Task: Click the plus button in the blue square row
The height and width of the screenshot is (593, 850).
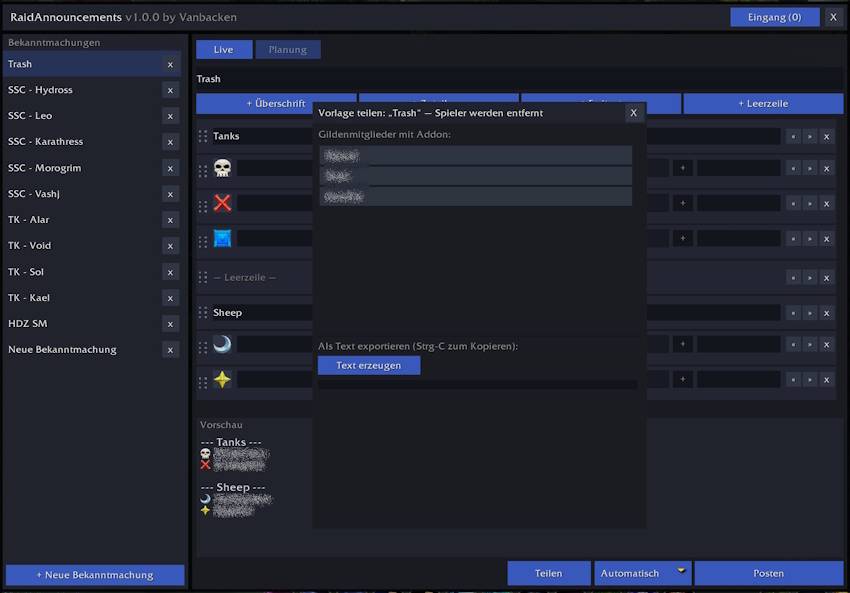Action: pyautogui.click(x=682, y=239)
